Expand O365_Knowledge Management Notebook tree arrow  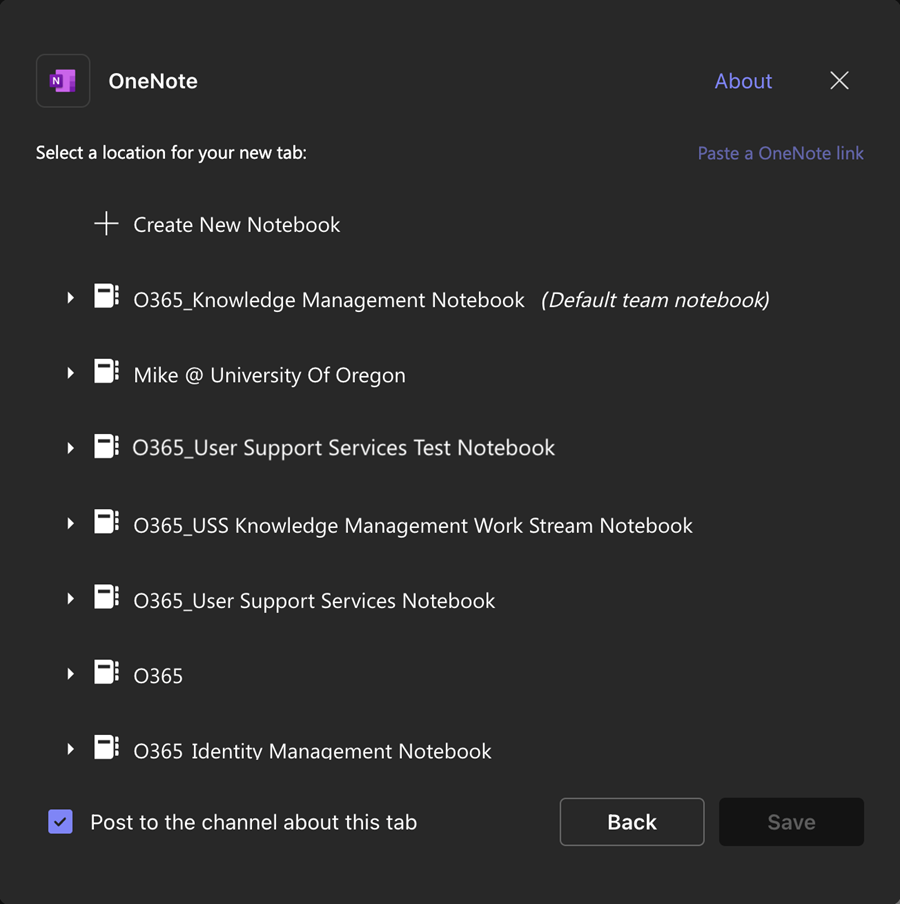pyautogui.click(x=70, y=298)
